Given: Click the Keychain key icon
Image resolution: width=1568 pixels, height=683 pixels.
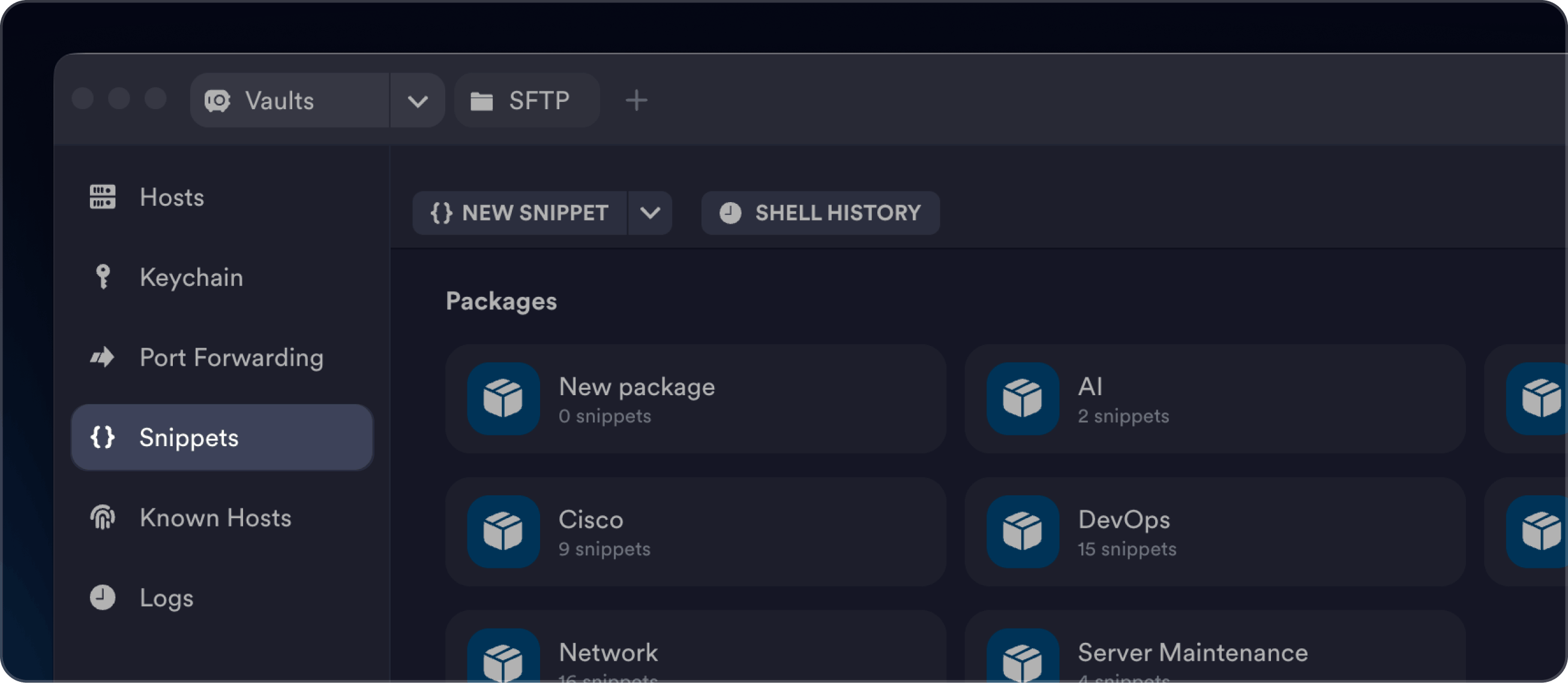Looking at the screenshot, I should click(102, 277).
